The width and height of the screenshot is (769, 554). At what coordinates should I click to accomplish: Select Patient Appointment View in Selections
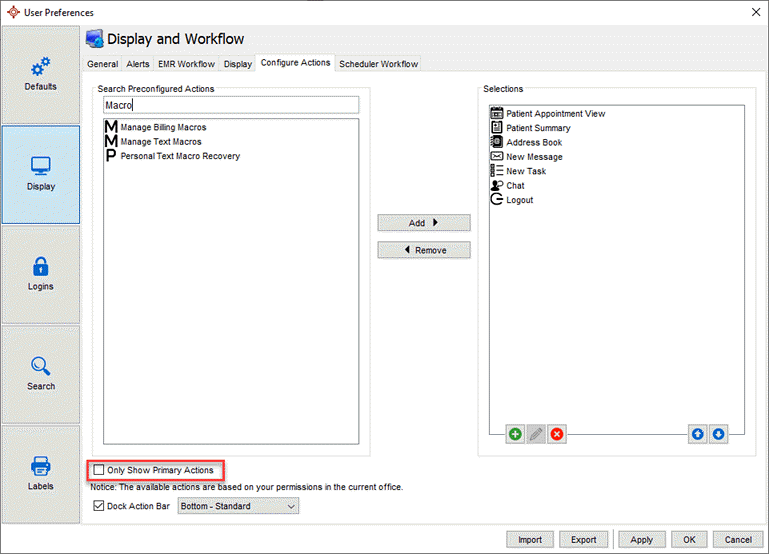(x=555, y=114)
